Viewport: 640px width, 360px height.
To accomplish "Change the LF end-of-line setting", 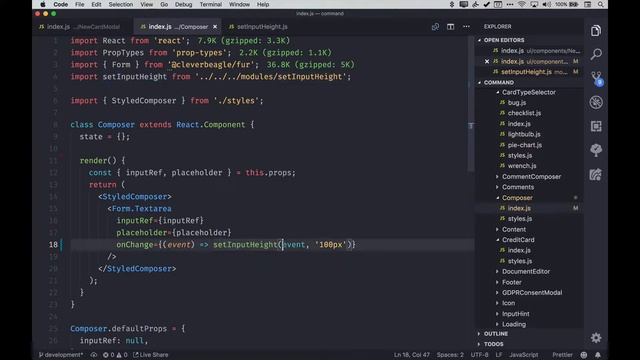I will click(x=498, y=355).
